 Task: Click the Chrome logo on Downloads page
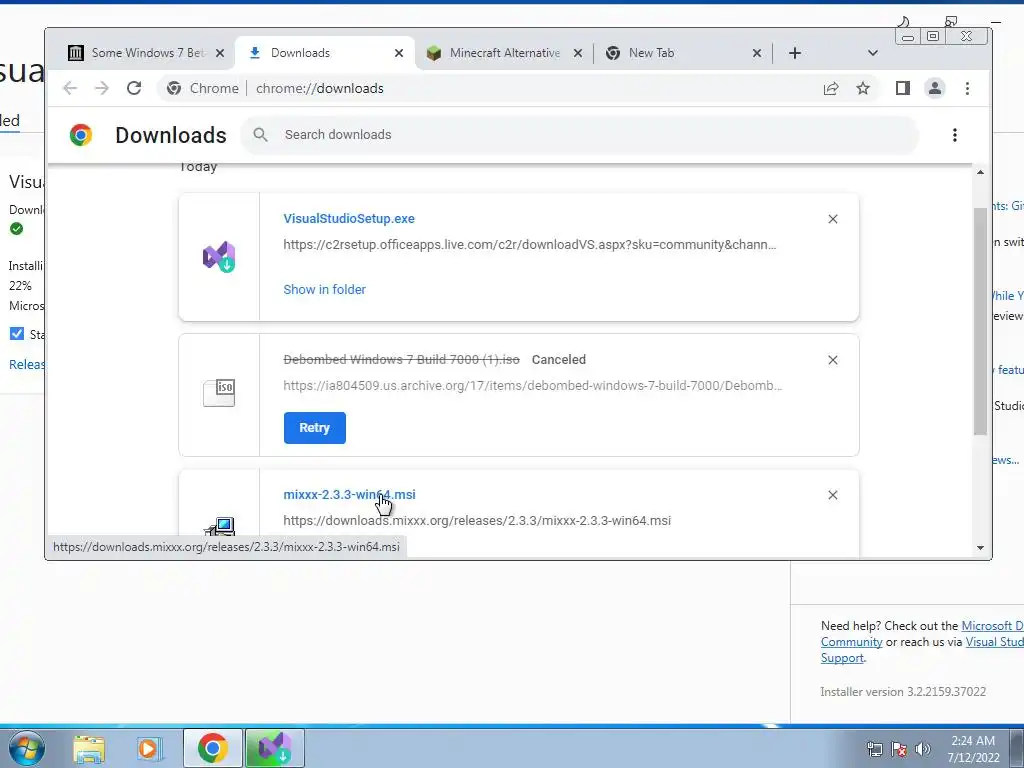(x=81, y=135)
